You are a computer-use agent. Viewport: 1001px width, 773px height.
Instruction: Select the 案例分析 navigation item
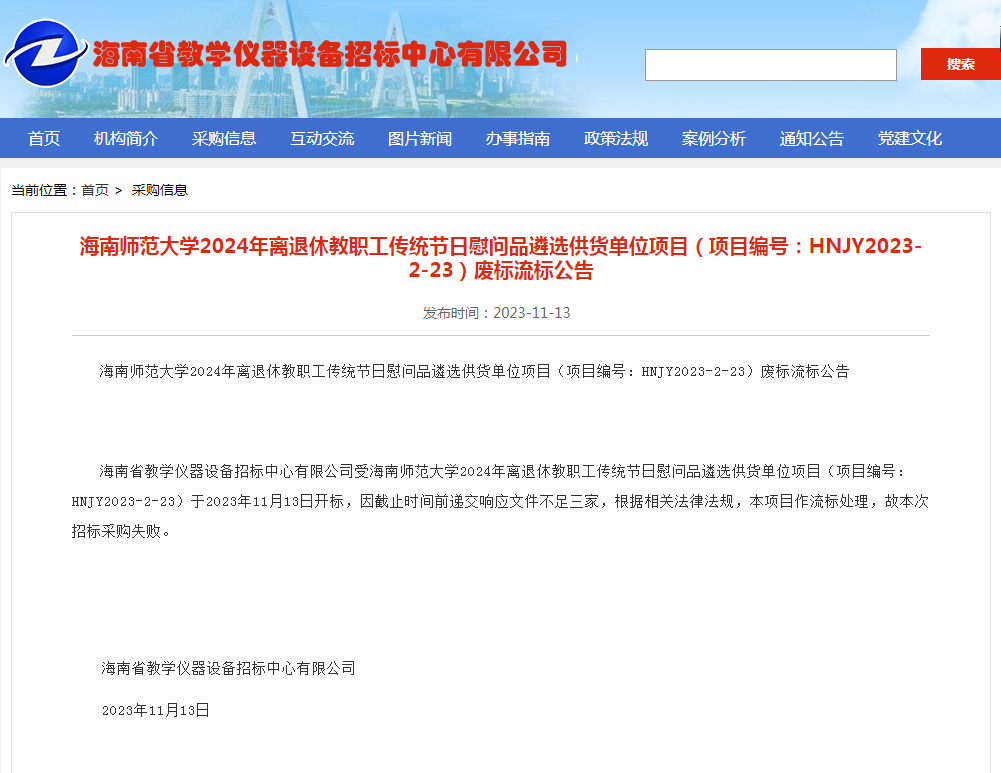tap(714, 139)
